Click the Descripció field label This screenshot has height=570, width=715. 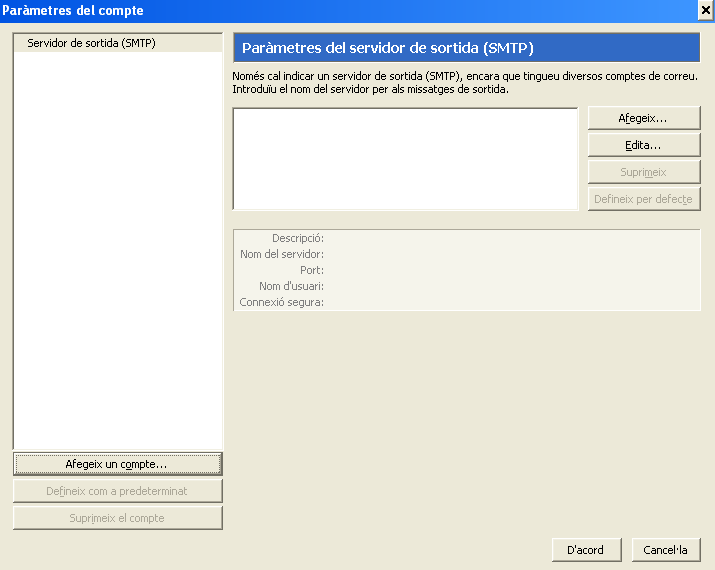point(297,239)
